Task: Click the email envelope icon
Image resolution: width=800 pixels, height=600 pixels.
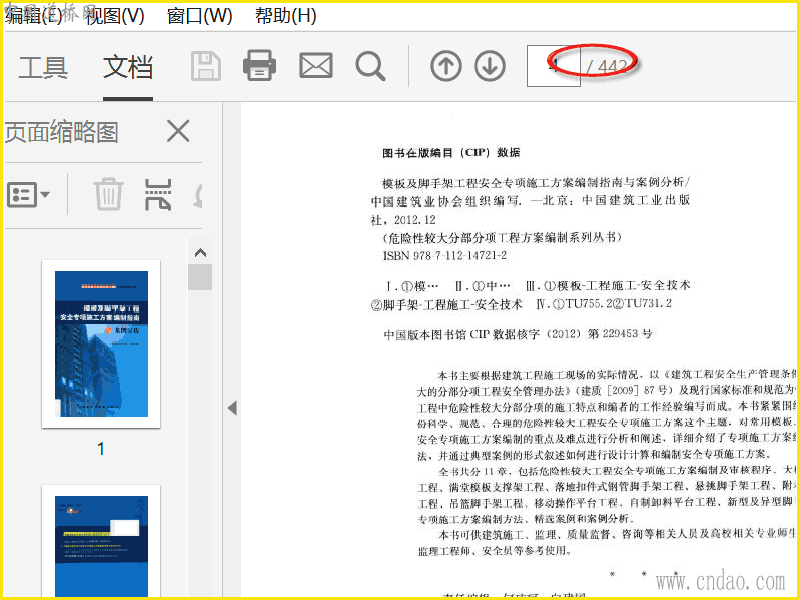Action: 316,66
